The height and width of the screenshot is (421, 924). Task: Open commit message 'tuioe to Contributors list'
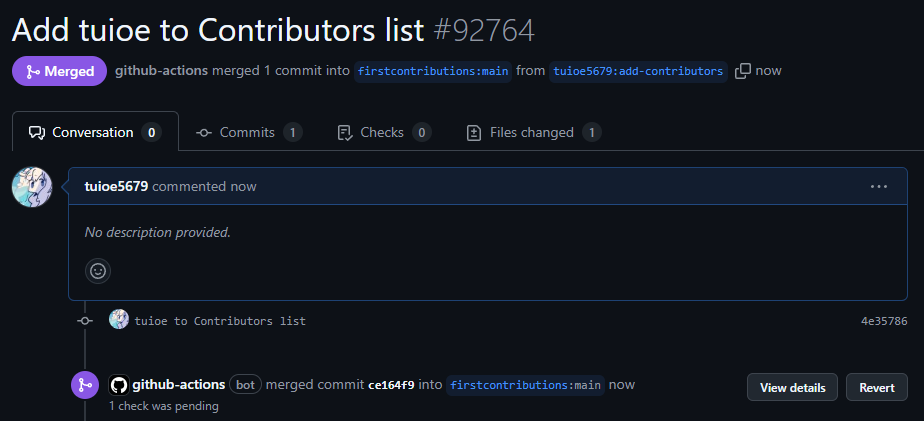click(x=220, y=321)
